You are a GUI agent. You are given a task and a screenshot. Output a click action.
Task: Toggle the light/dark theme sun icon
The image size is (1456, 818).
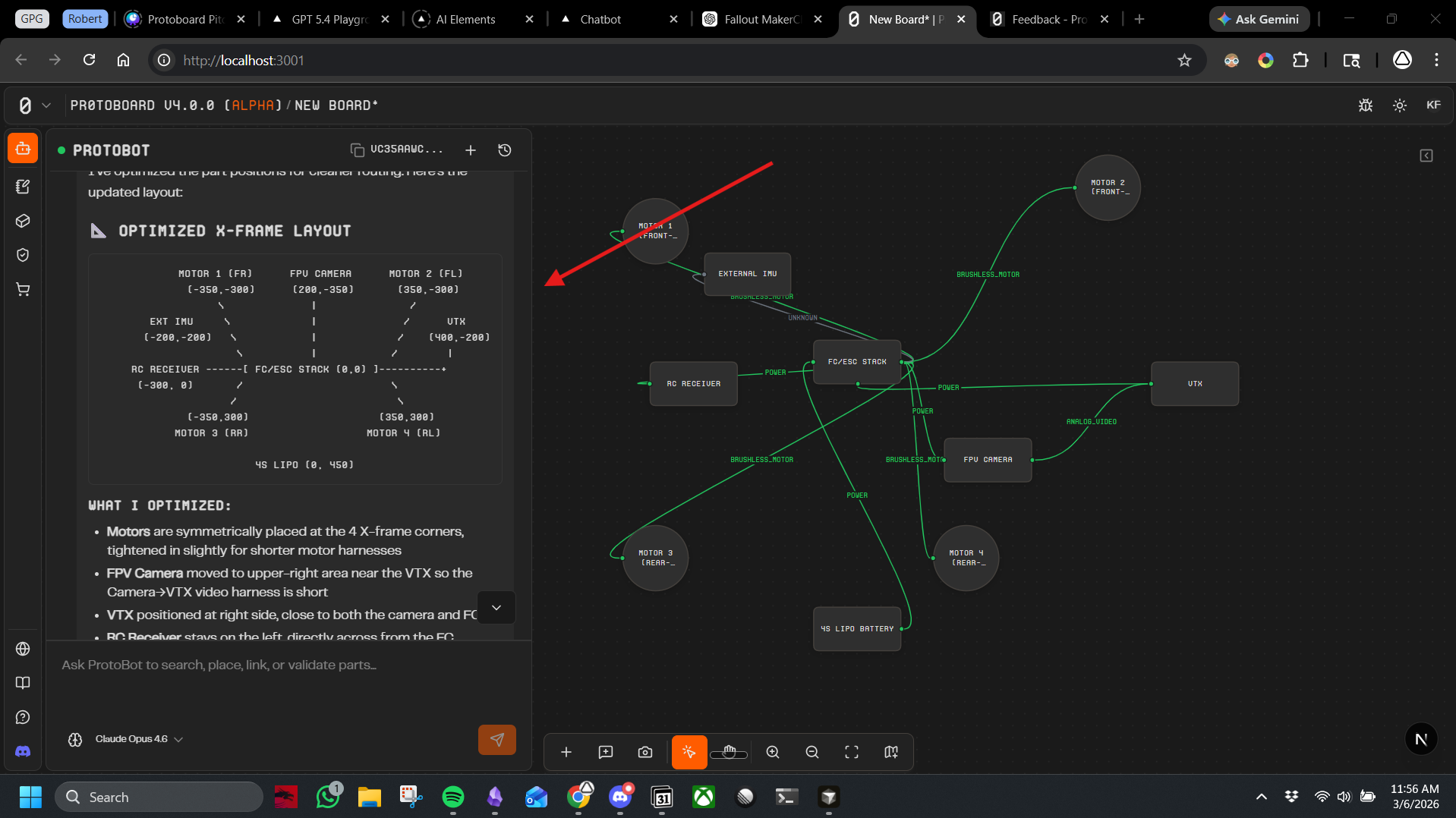click(1400, 105)
